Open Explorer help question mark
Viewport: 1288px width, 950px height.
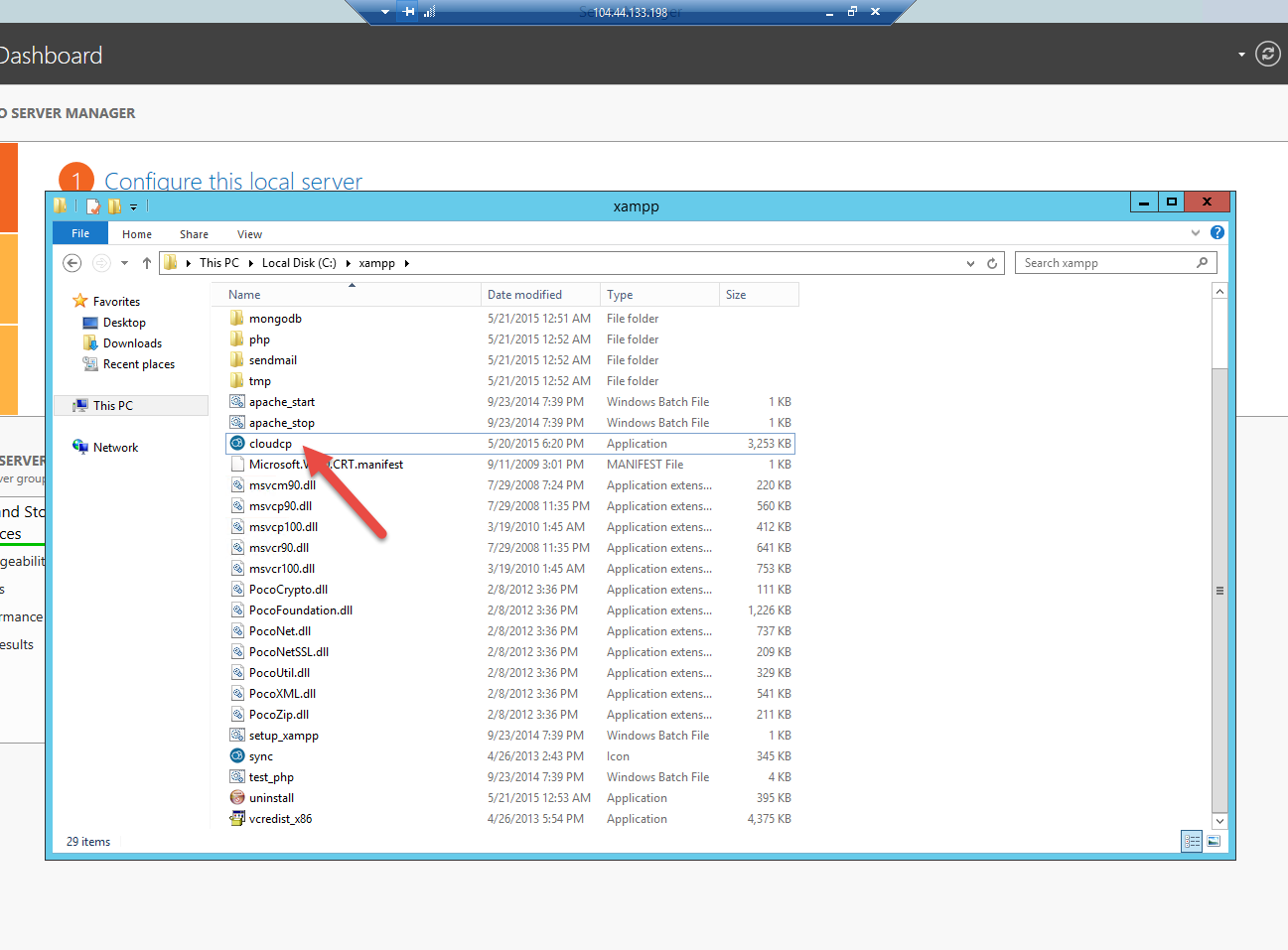[1217, 232]
